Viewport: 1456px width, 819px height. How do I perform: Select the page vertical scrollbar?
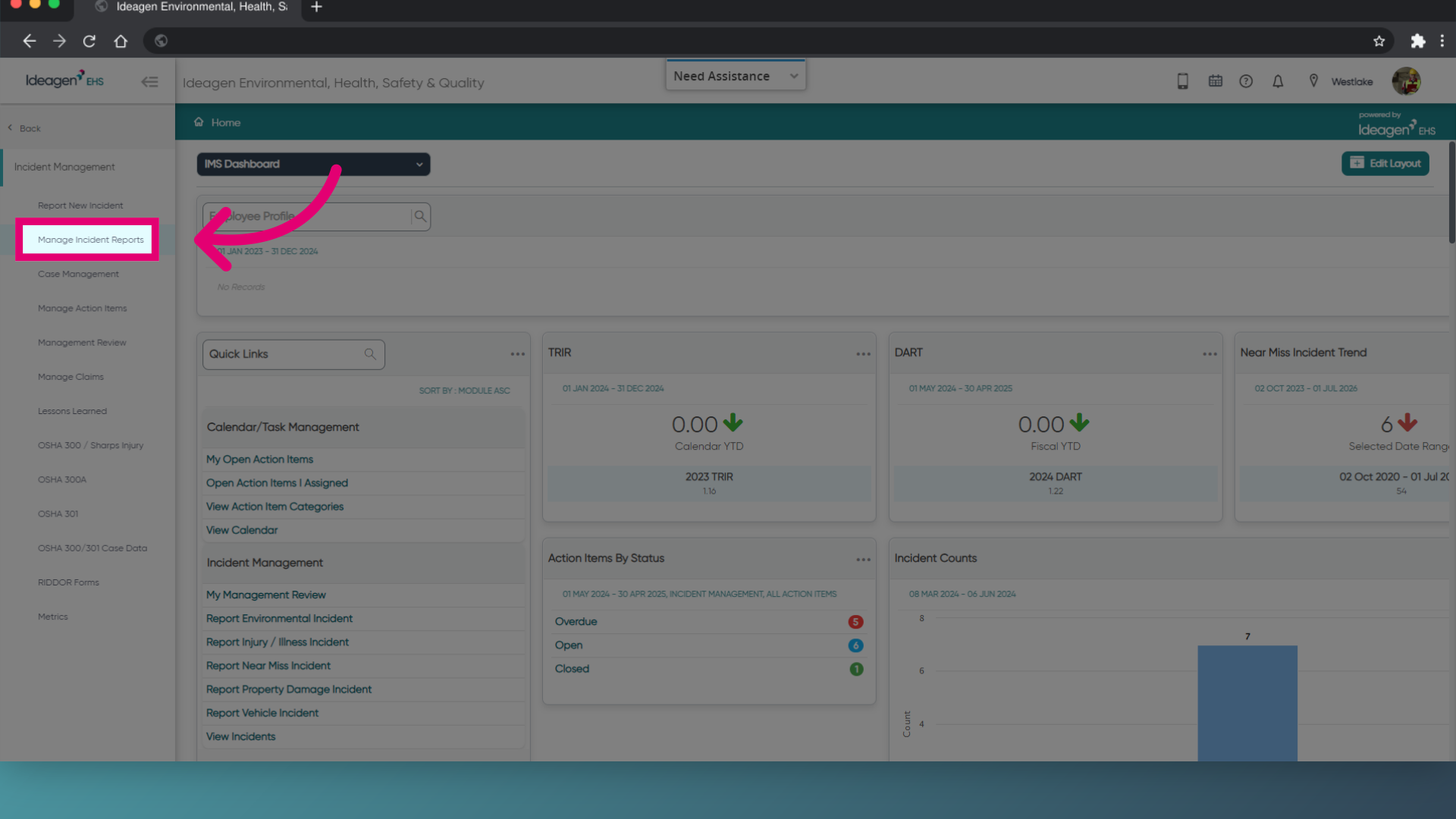[x=1451, y=193]
